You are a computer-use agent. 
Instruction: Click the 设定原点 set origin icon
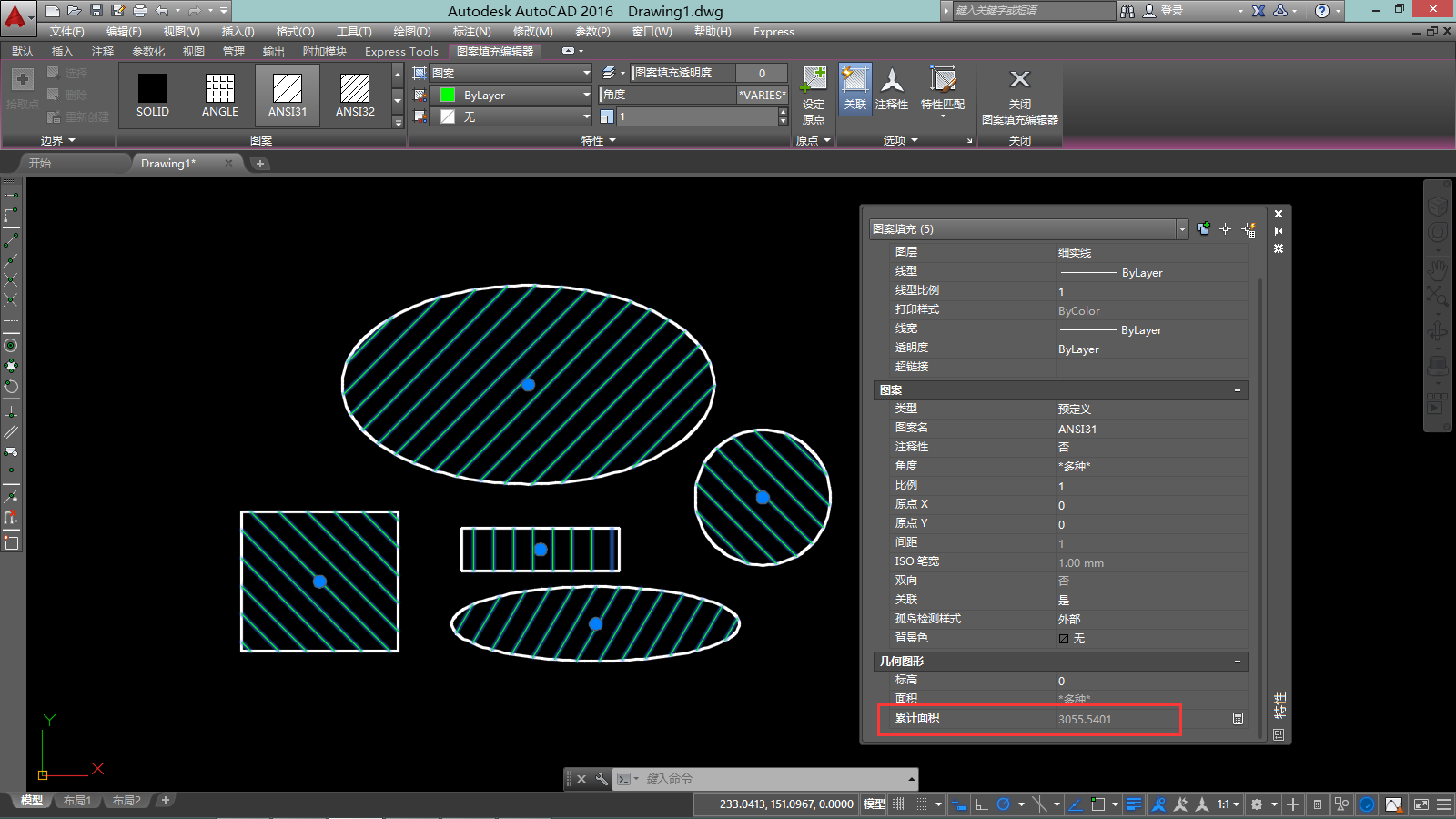[x=813, y=96]
